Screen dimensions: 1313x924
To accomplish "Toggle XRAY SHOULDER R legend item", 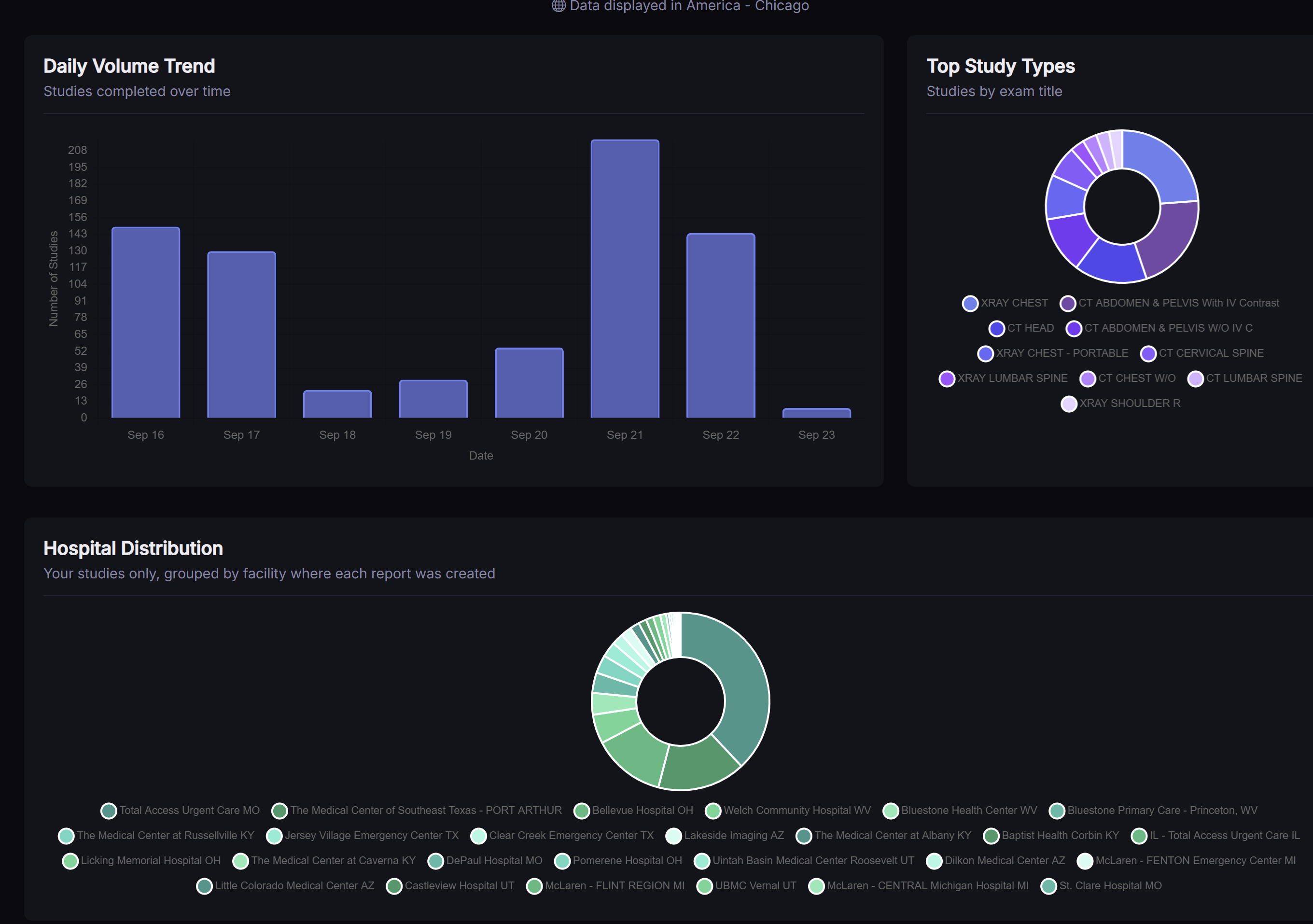I will coord(1121,404).
